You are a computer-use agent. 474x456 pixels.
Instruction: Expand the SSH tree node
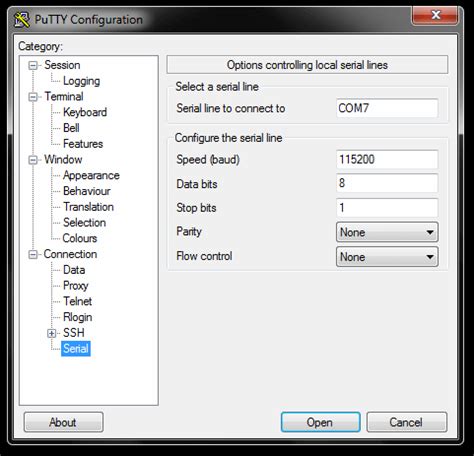pos(52,333)
